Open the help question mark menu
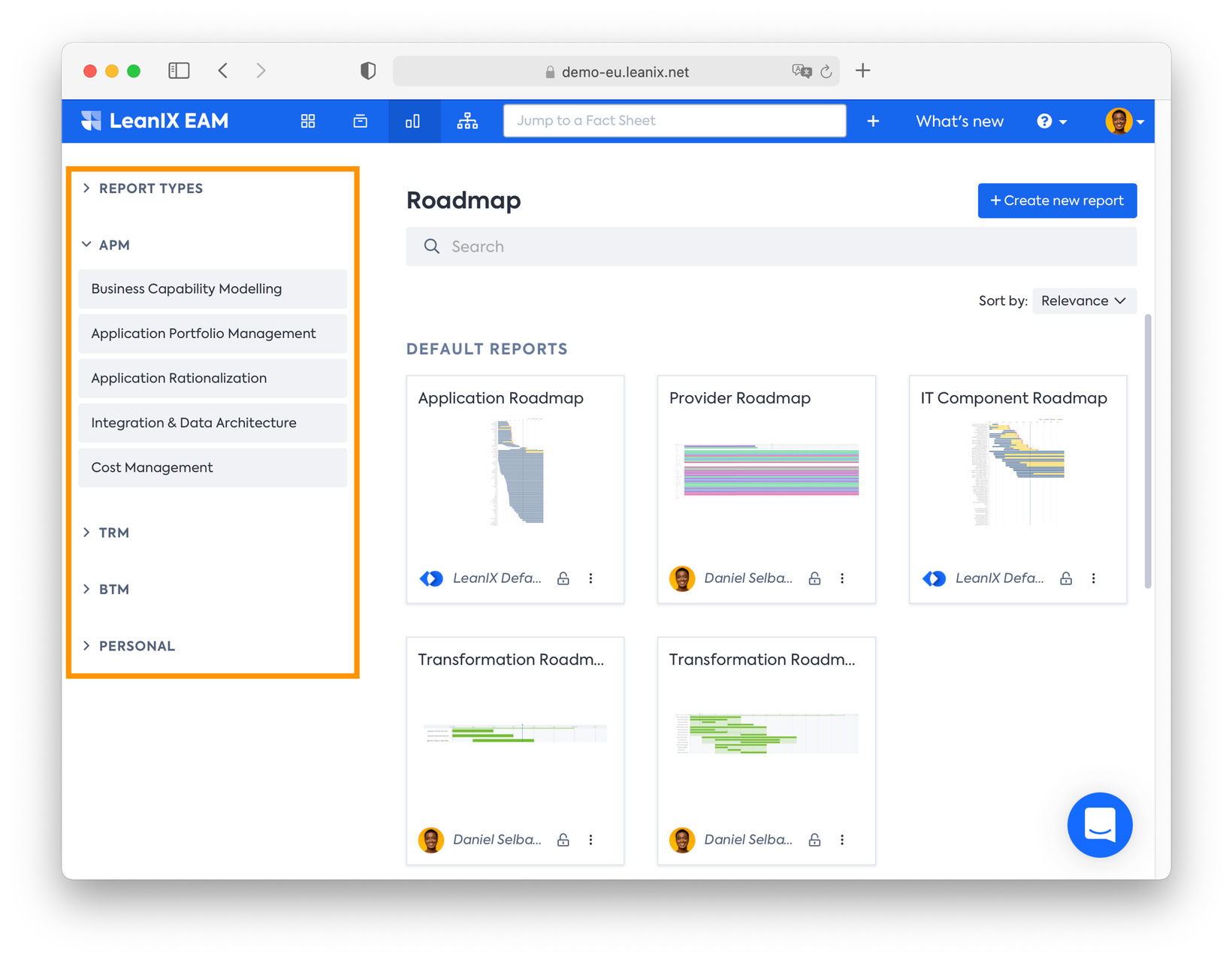The height and width of the screenshot is (960, 1232). (x=1052, y=121)
